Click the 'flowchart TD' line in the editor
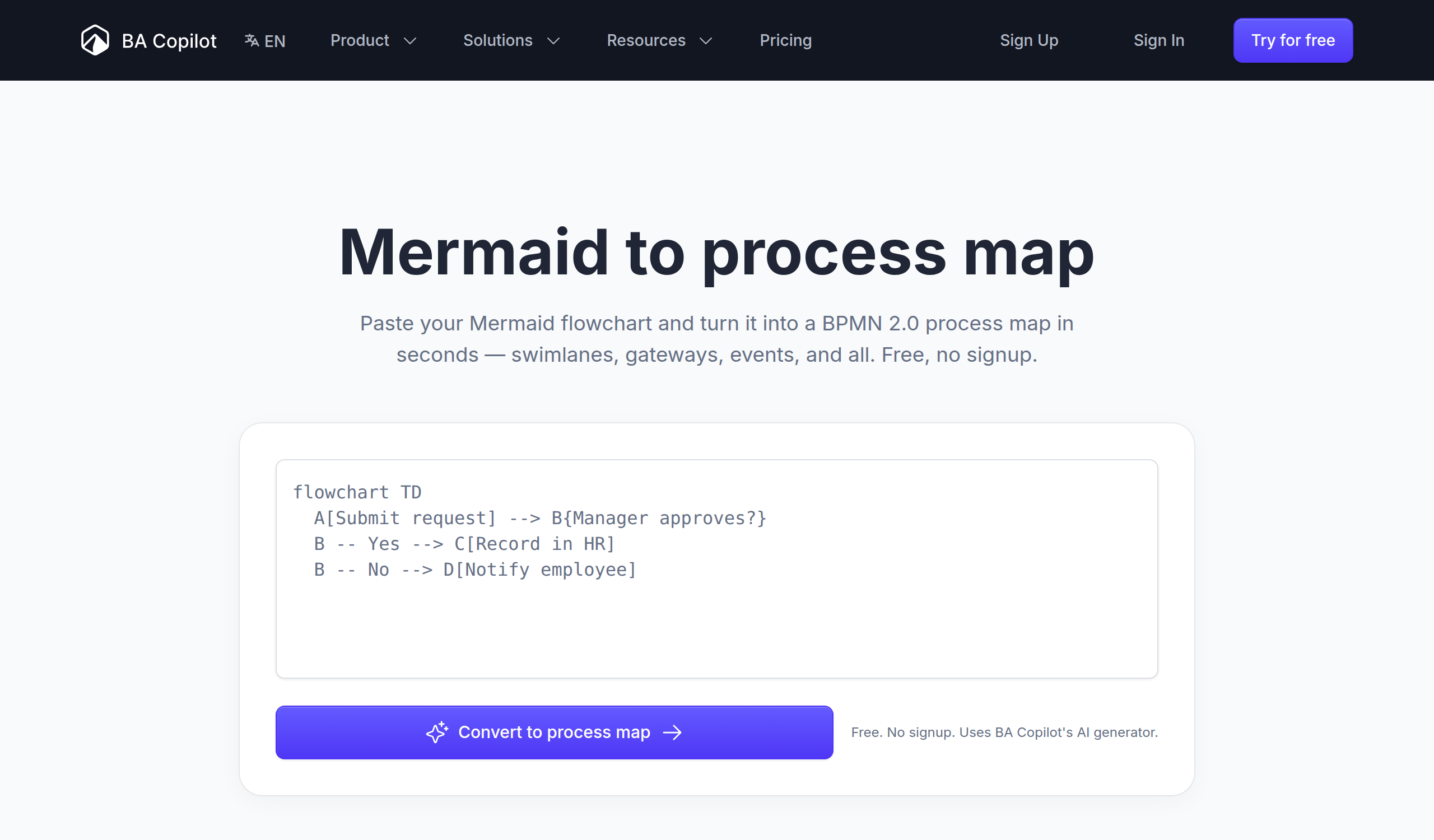1434x840 pixels. point(357,492)
